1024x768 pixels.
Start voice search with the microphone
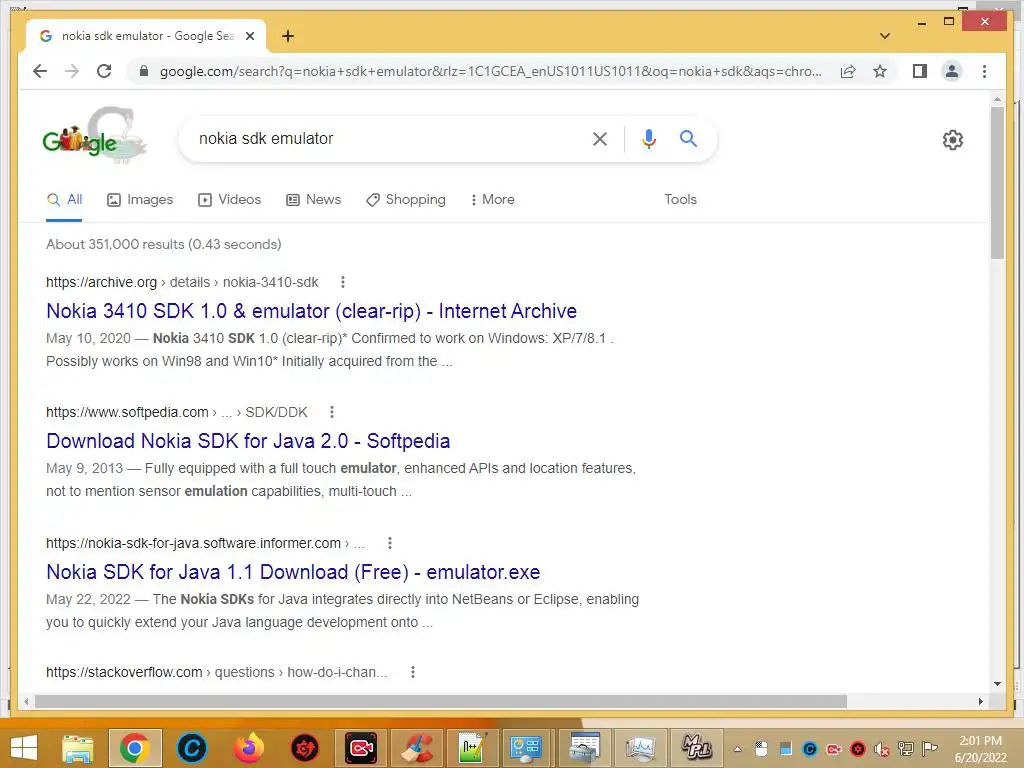pos(648,138)
